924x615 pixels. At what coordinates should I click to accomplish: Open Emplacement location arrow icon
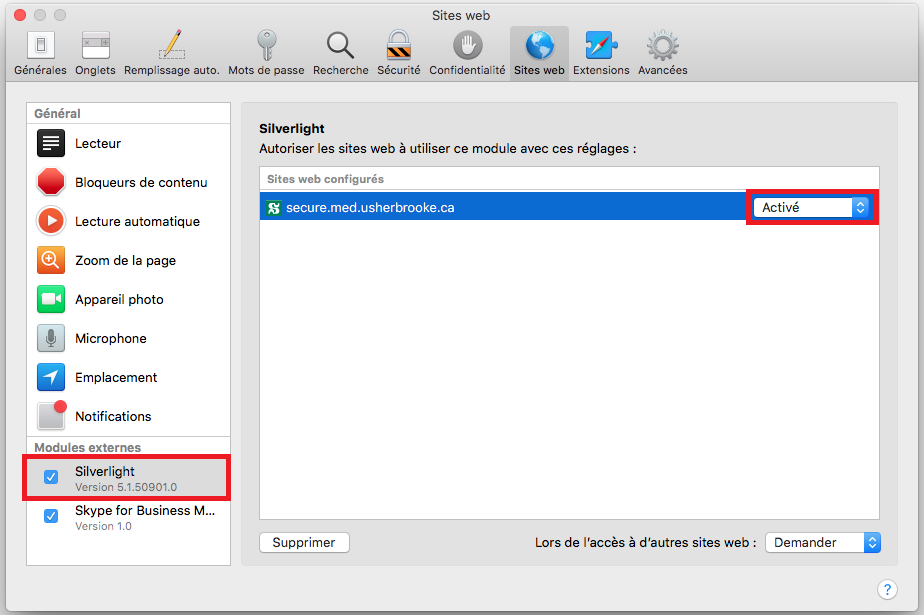51,378
